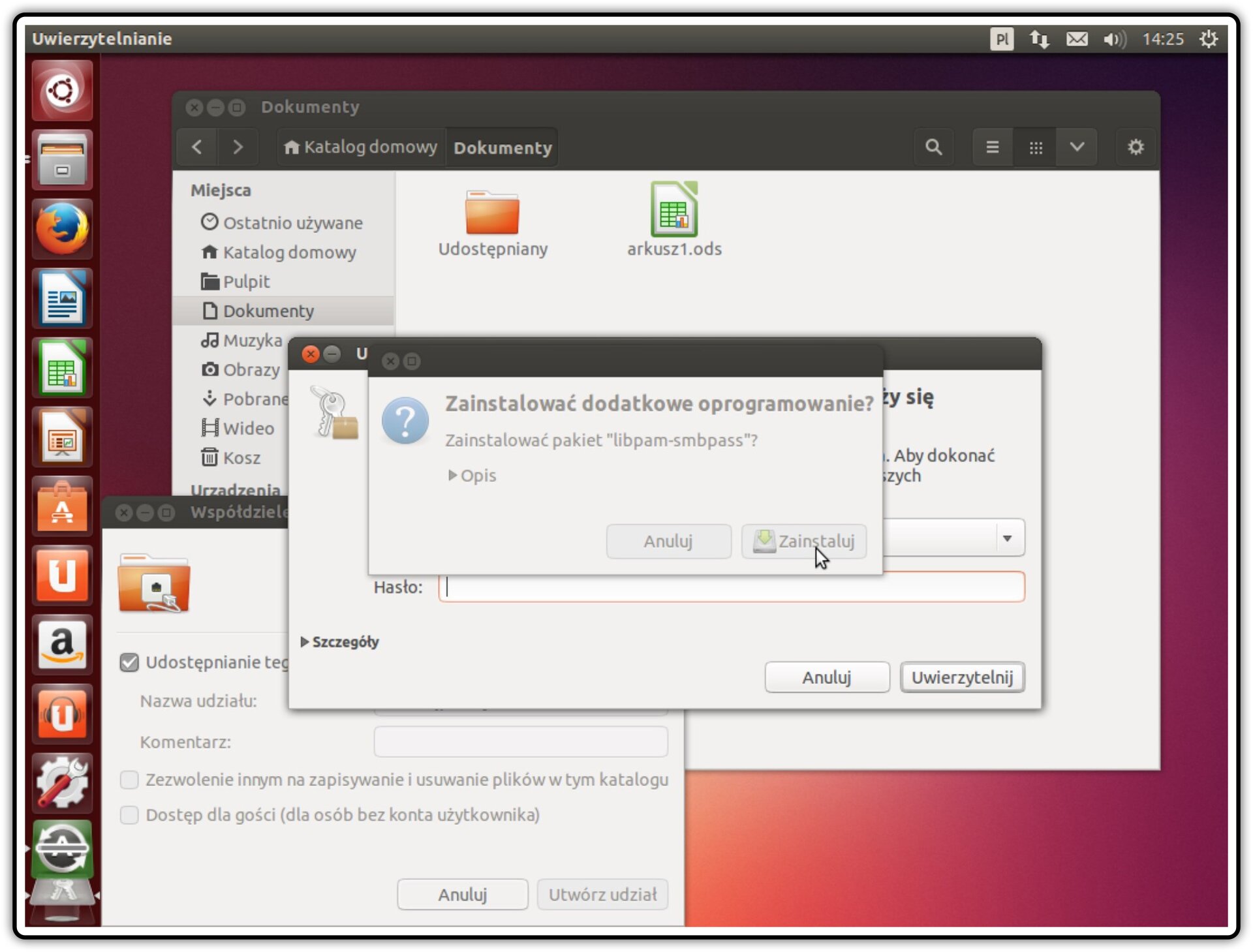Click the Dokumenty breadcrumb
The height and width of the screenshot is (952, 1253).
pyautogui.click(x=503, y=147)
